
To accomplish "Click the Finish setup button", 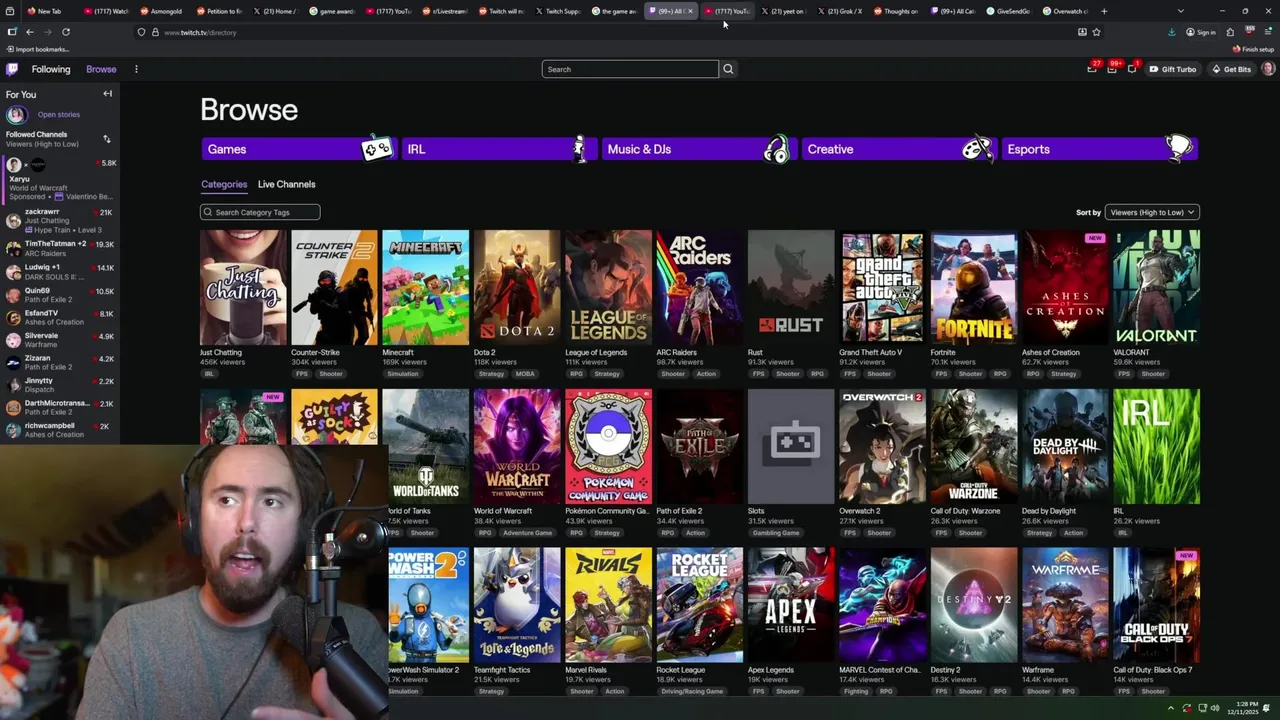I will click(x=1254, y=49).
